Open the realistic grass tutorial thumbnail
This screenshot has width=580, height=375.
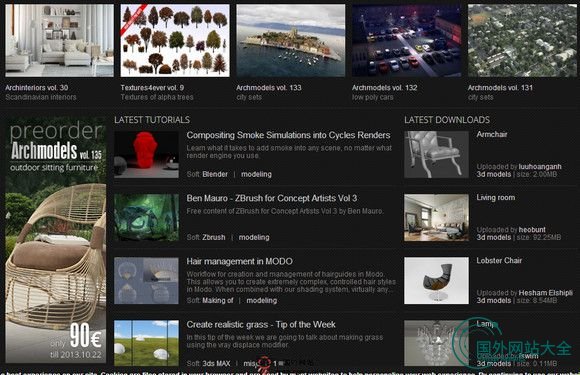click(146, 343)
